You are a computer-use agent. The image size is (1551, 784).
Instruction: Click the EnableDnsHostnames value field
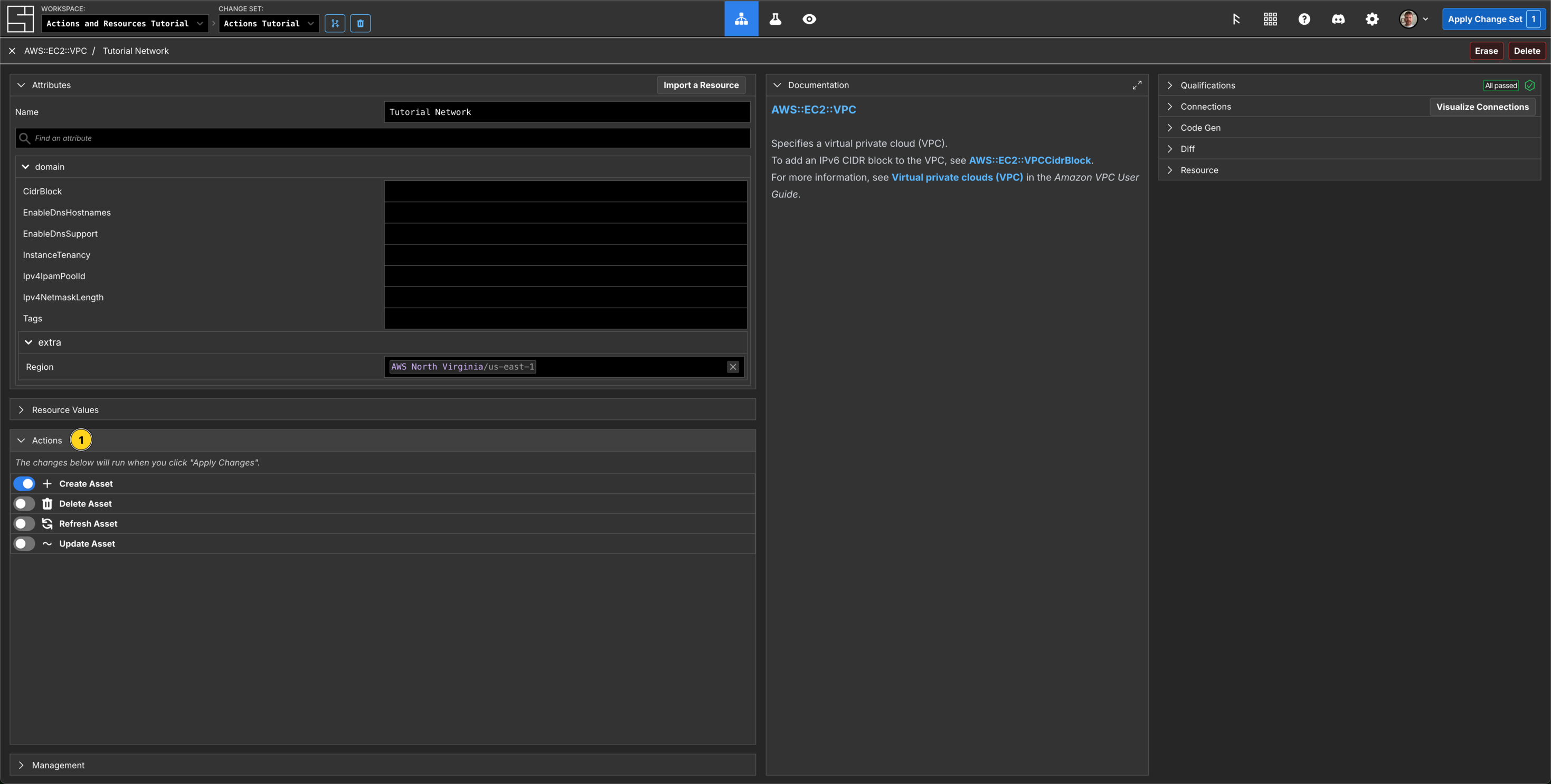pos(565,213)
